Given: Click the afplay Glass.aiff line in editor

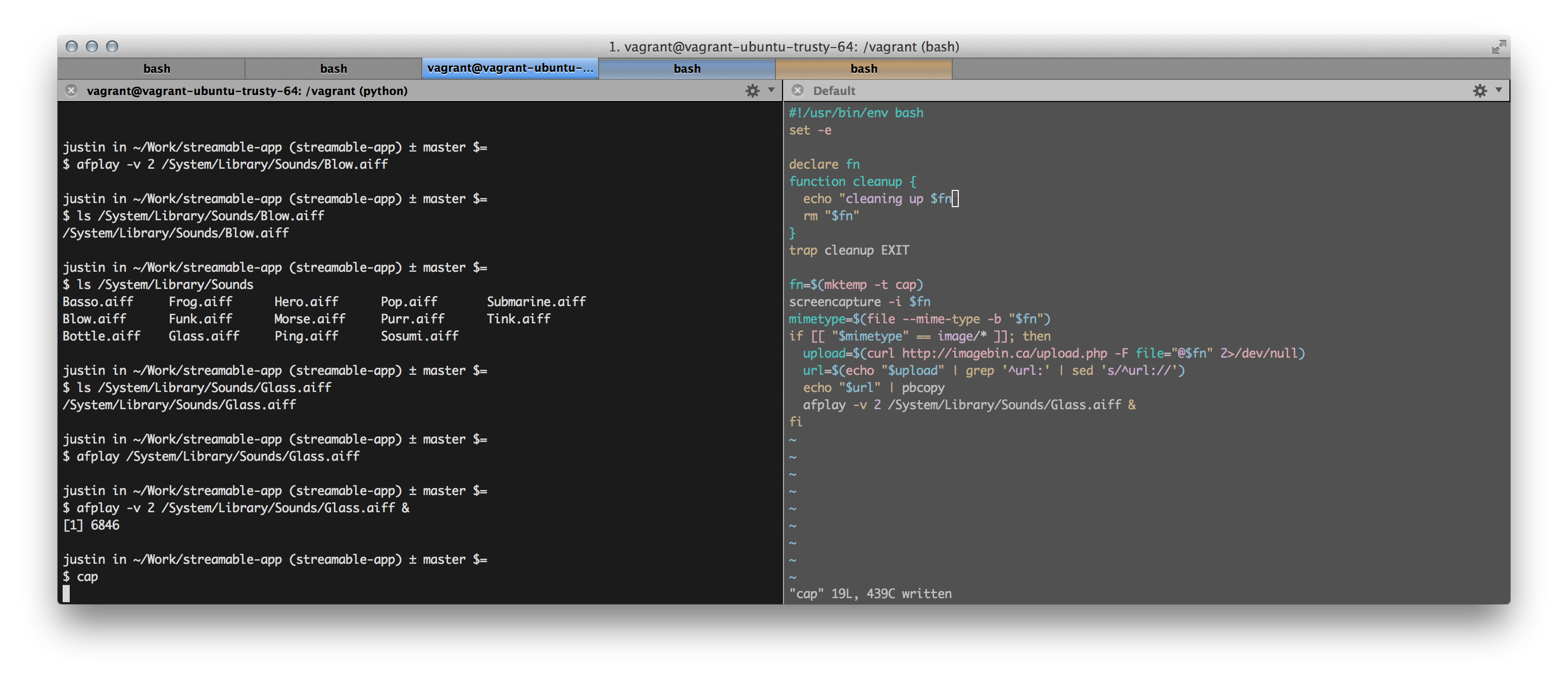Looking at the screenshot, I should pyautogui.click(x=969, y=405).
